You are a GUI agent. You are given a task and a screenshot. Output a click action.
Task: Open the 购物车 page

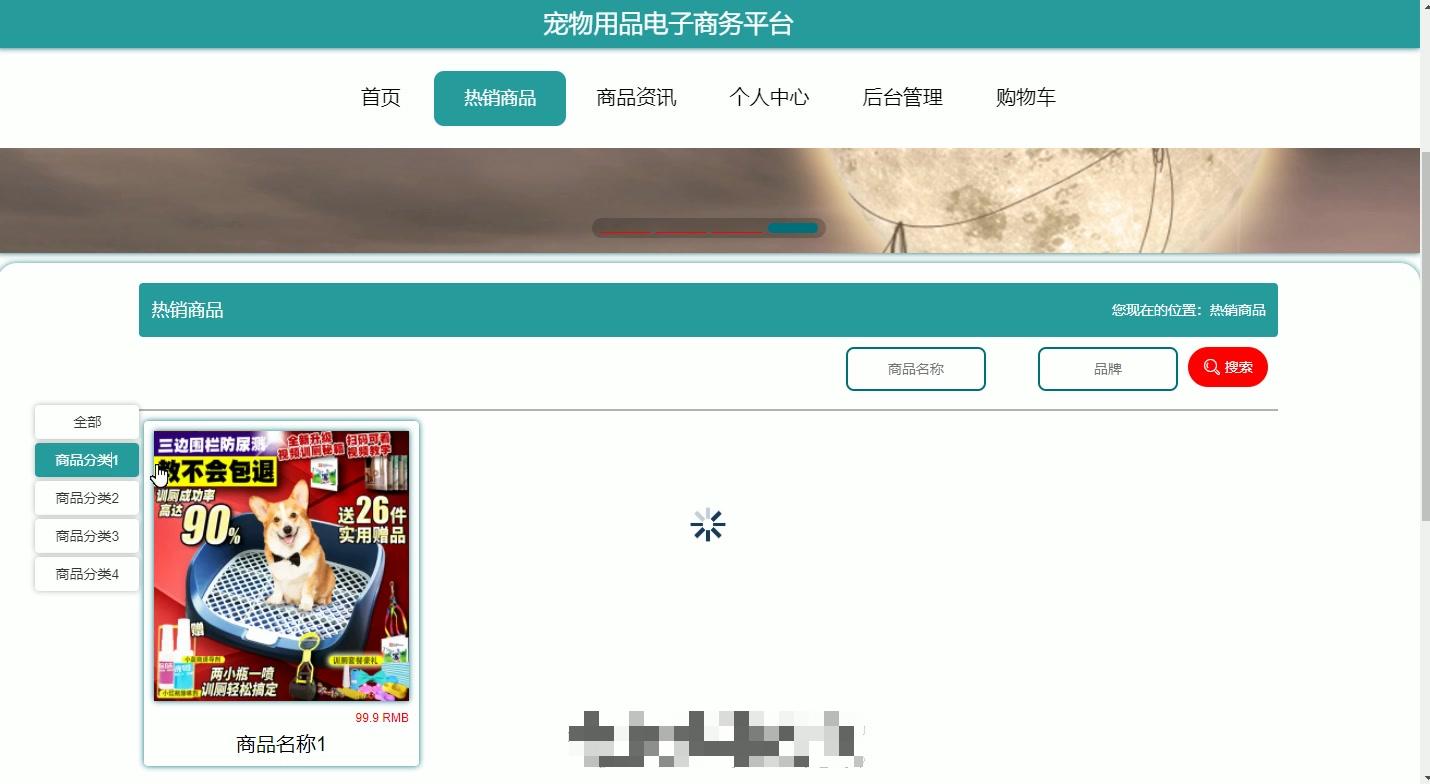(x=1026, y=98)
